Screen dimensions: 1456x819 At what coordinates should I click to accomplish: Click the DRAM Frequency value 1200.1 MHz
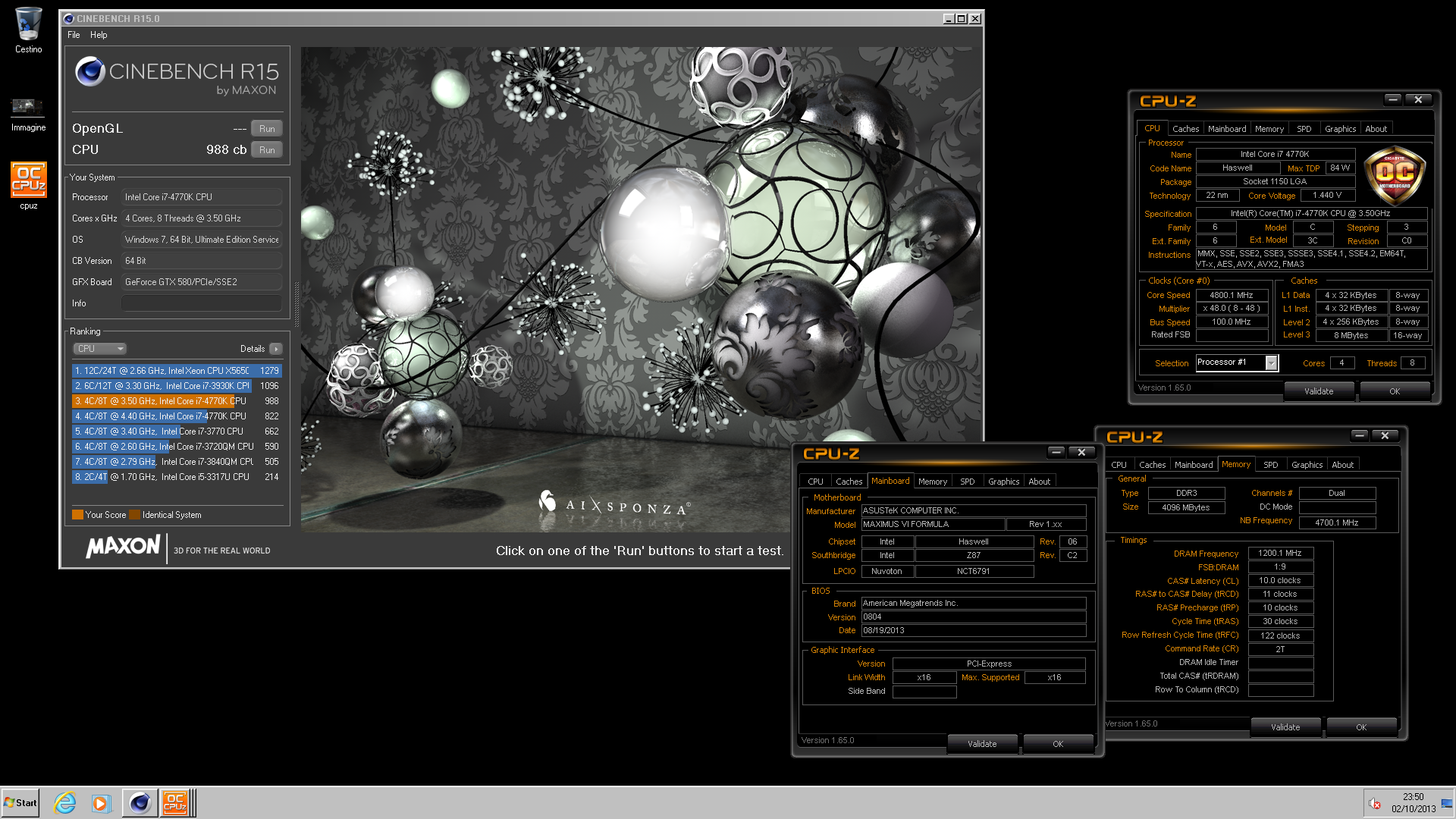tap(1280, 554)
